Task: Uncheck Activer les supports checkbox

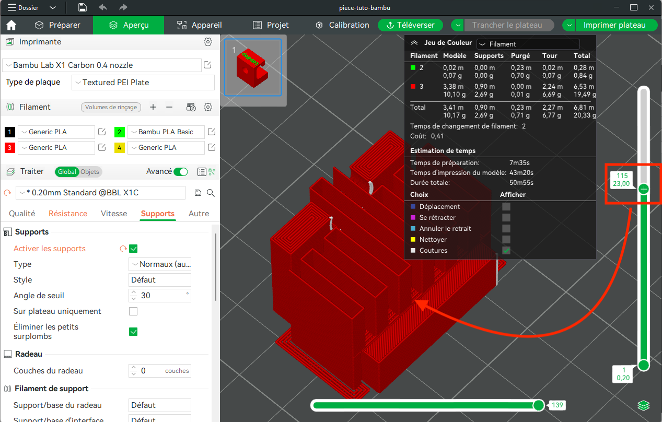Action: coord(133,249)
